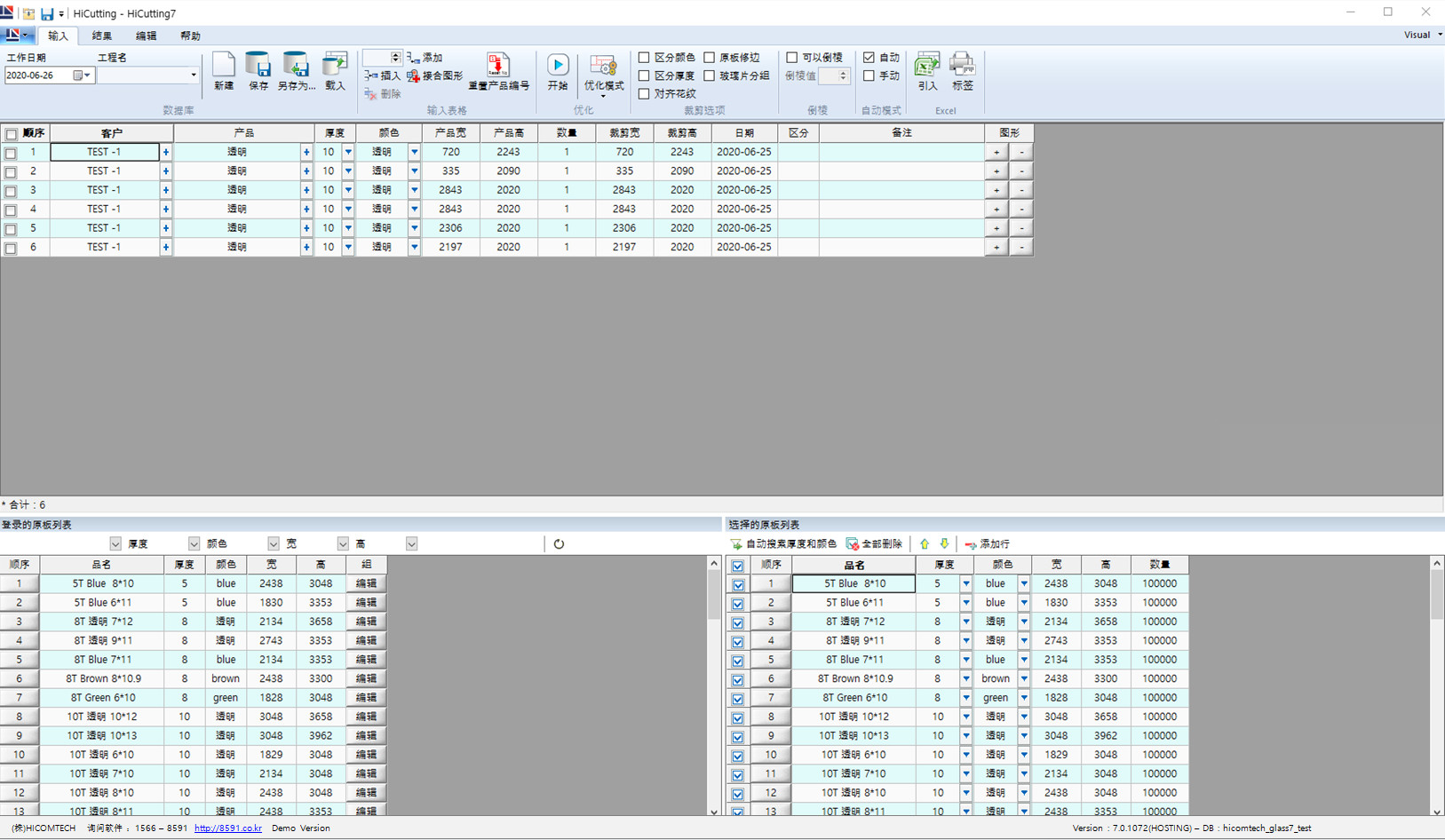Switch to the 结果 tab
Screen dimensions: 1445x840
[x=102, y=36]
